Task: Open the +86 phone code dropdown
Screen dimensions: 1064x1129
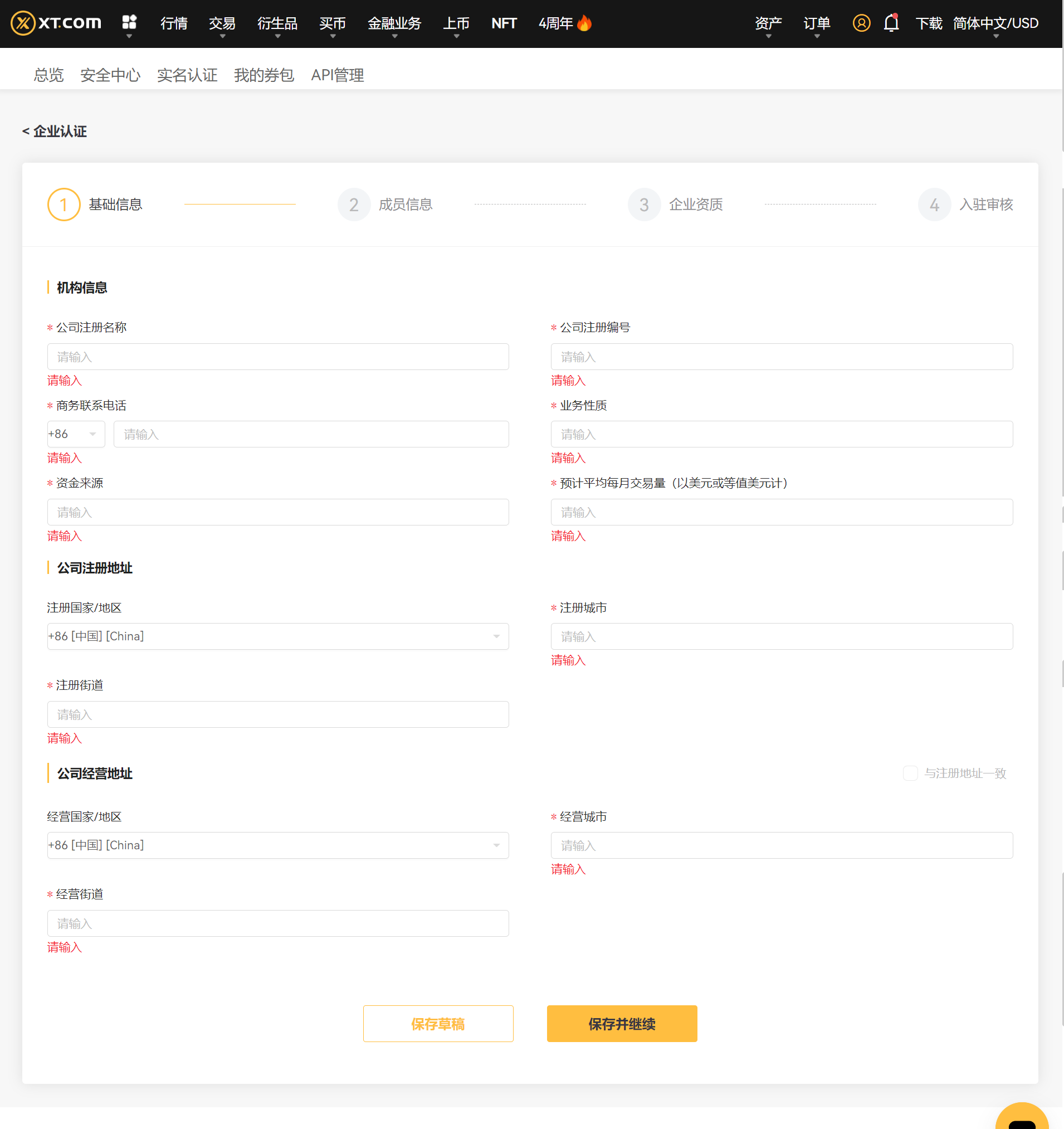Action: [x=76, y=434]
